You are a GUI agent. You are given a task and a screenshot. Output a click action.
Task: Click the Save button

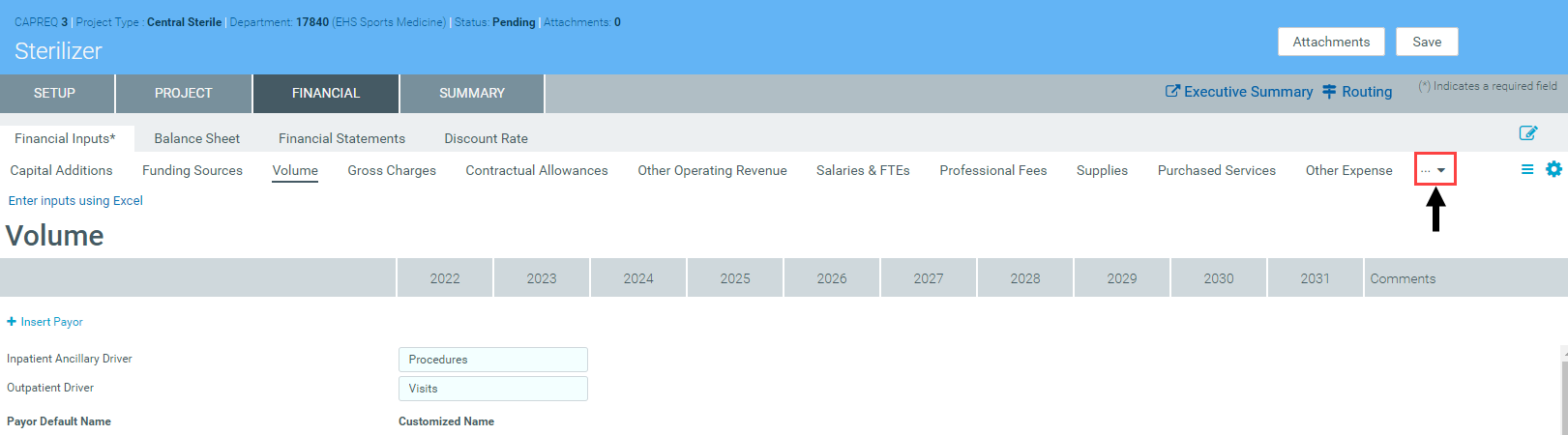tap(1426, 42)
